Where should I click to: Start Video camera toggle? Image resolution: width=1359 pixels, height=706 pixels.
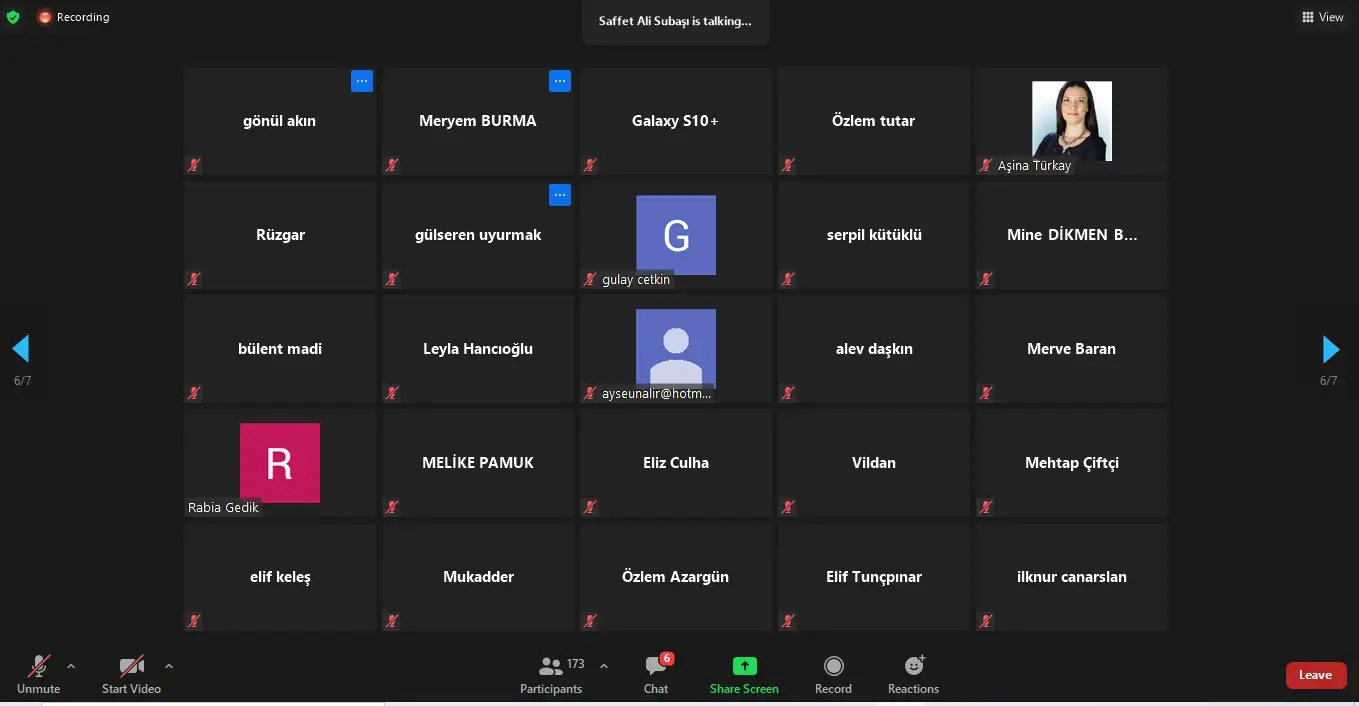coord(131,666)
